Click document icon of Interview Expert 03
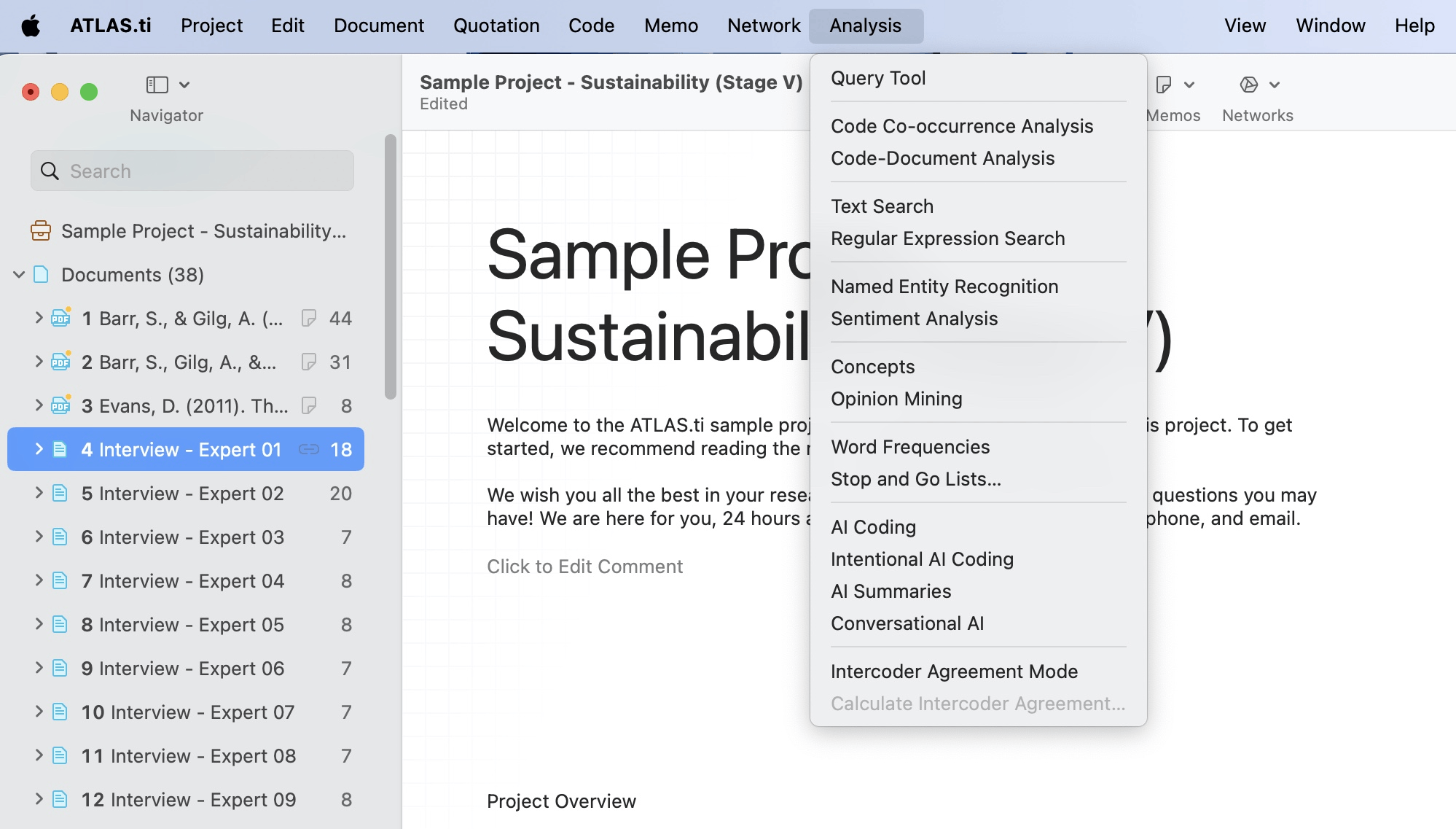1456x829 pixels. click(x=60, y=537)
